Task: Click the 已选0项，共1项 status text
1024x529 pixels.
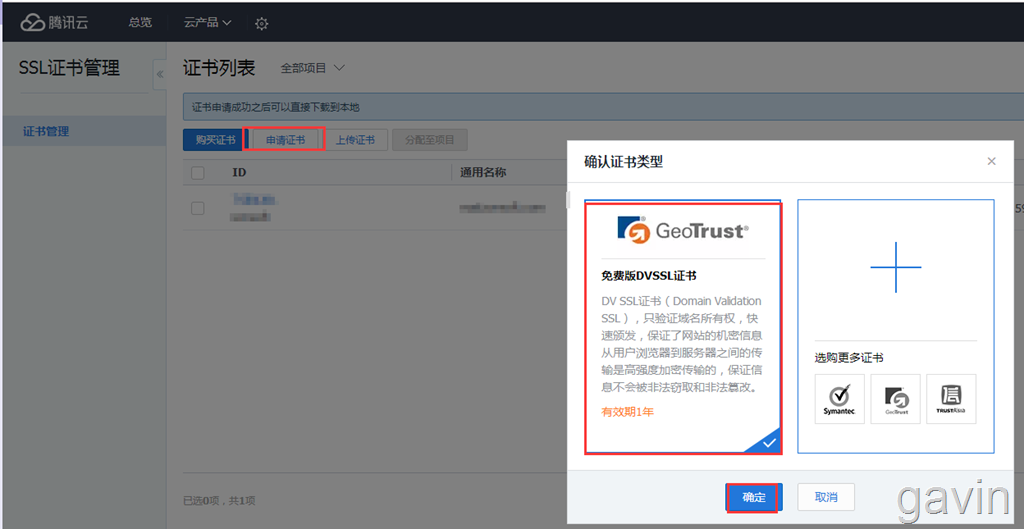Action: (x=219, y=501)
